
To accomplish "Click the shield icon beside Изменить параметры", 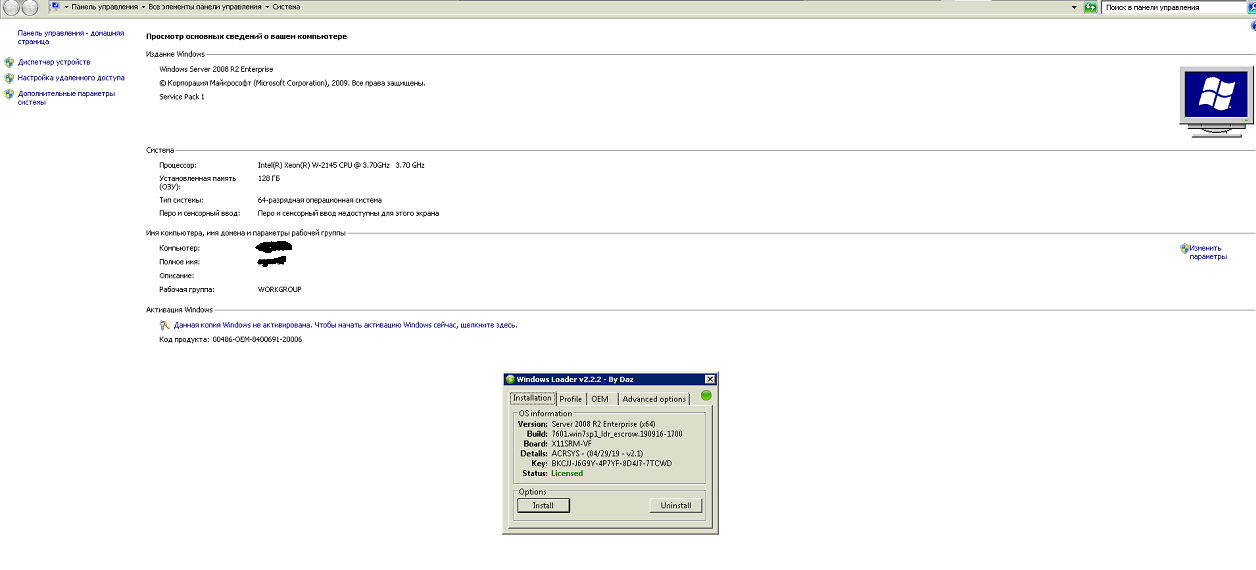I will point(1185,248).
